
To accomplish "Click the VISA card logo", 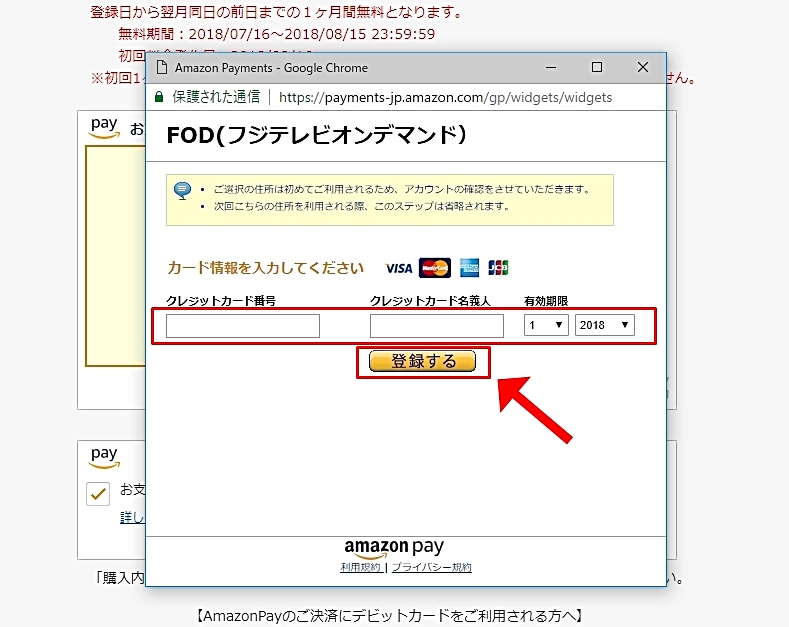I will (399, 268).
